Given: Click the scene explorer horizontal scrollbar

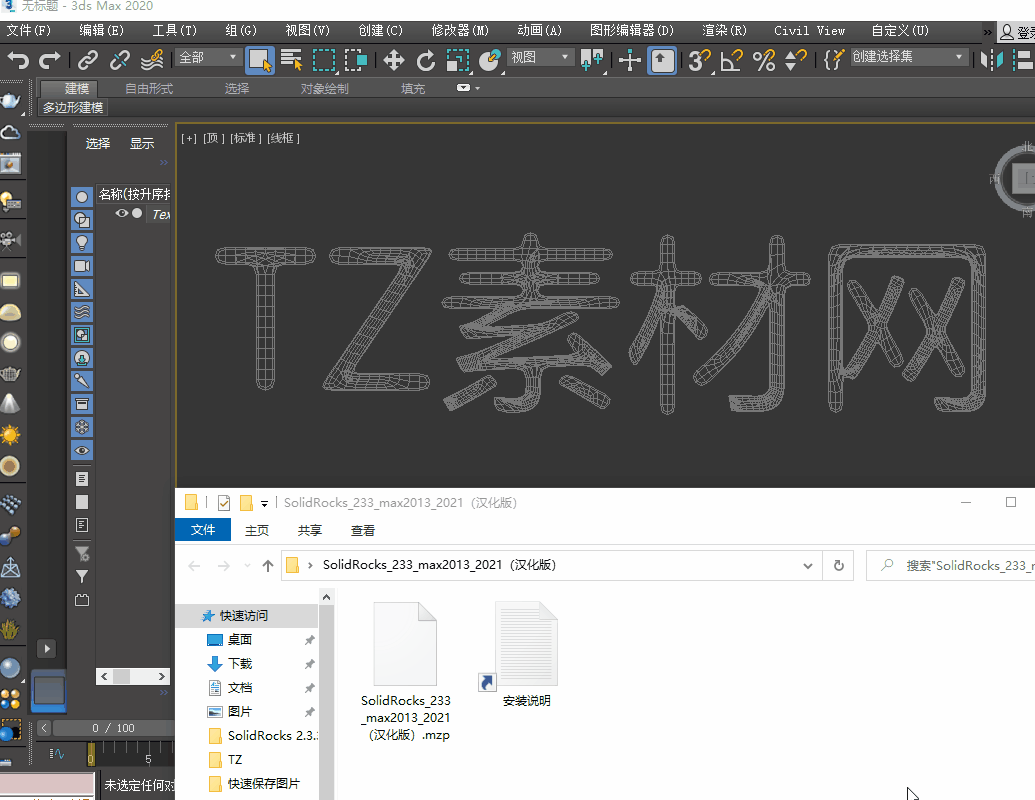Looking at the screenshot, I should 133,677.
